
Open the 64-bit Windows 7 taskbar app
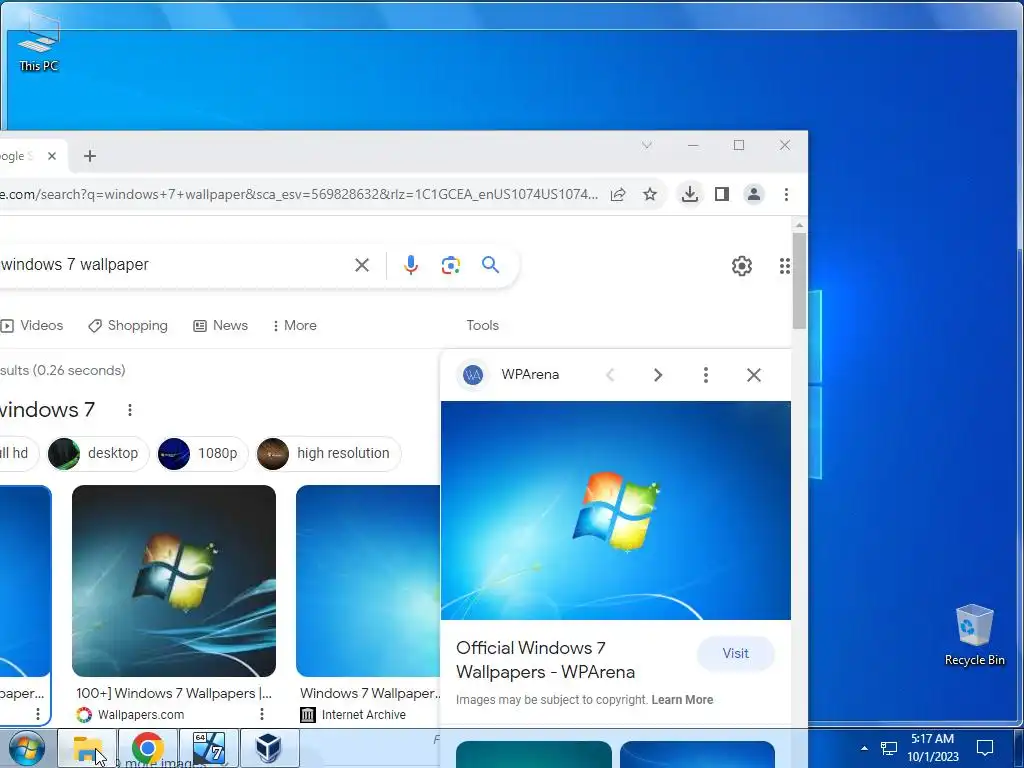tap(209, 748)
